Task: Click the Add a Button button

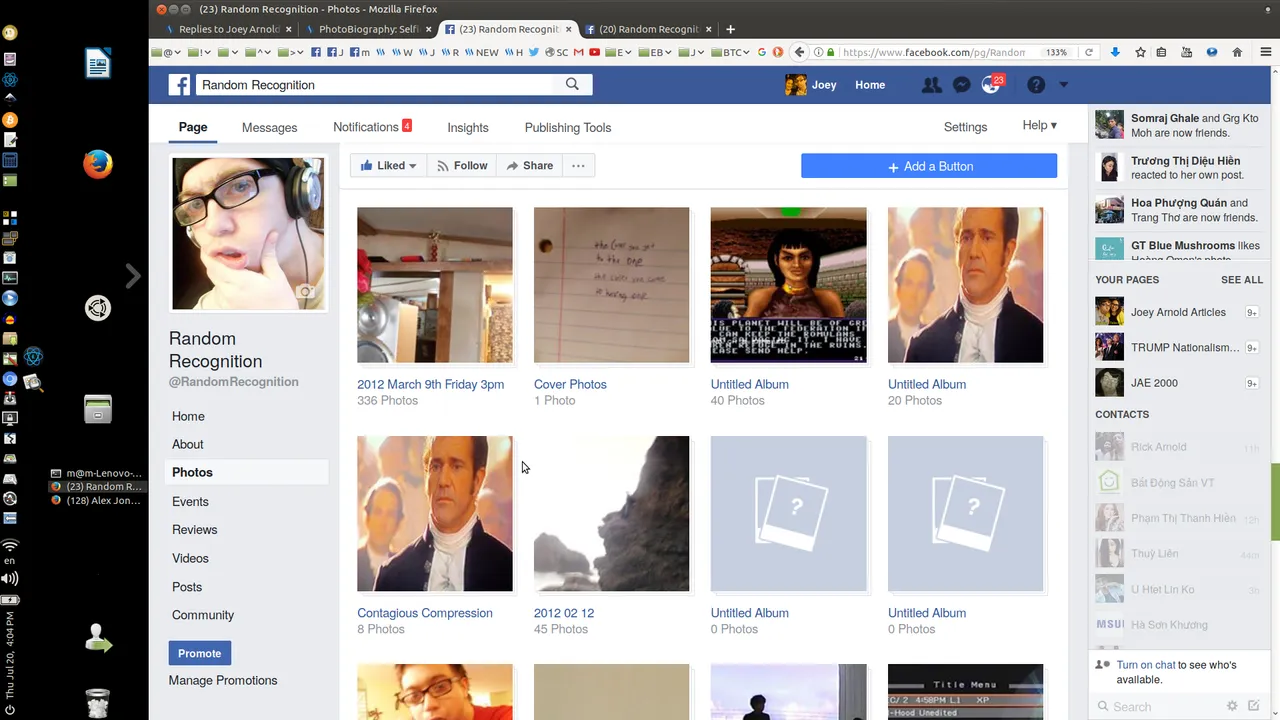Action: 929,166
